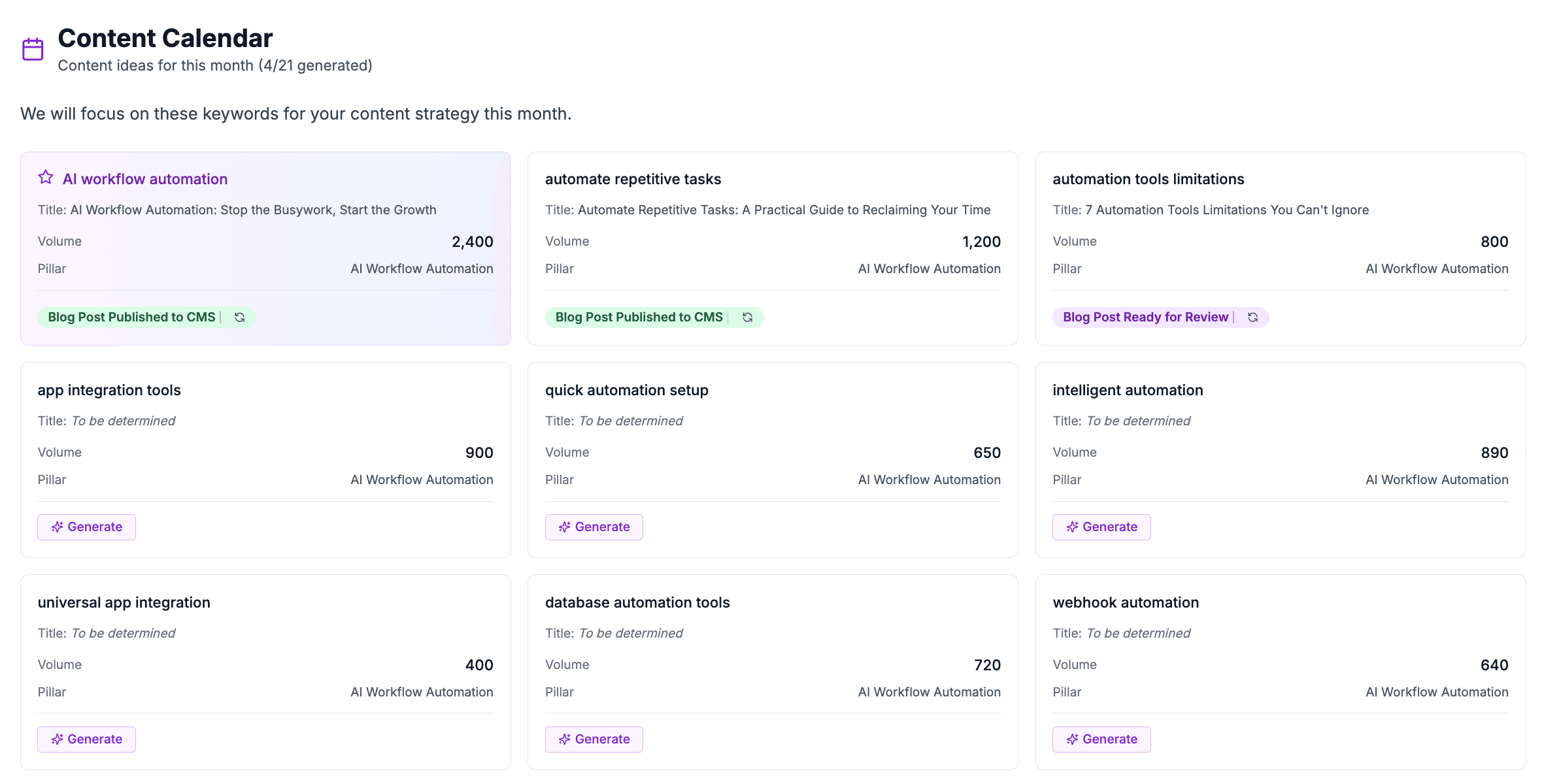Click the automate repetitive tasks heading
Image resolution: width=1544 pixels, height=784 pixels.
633,178
